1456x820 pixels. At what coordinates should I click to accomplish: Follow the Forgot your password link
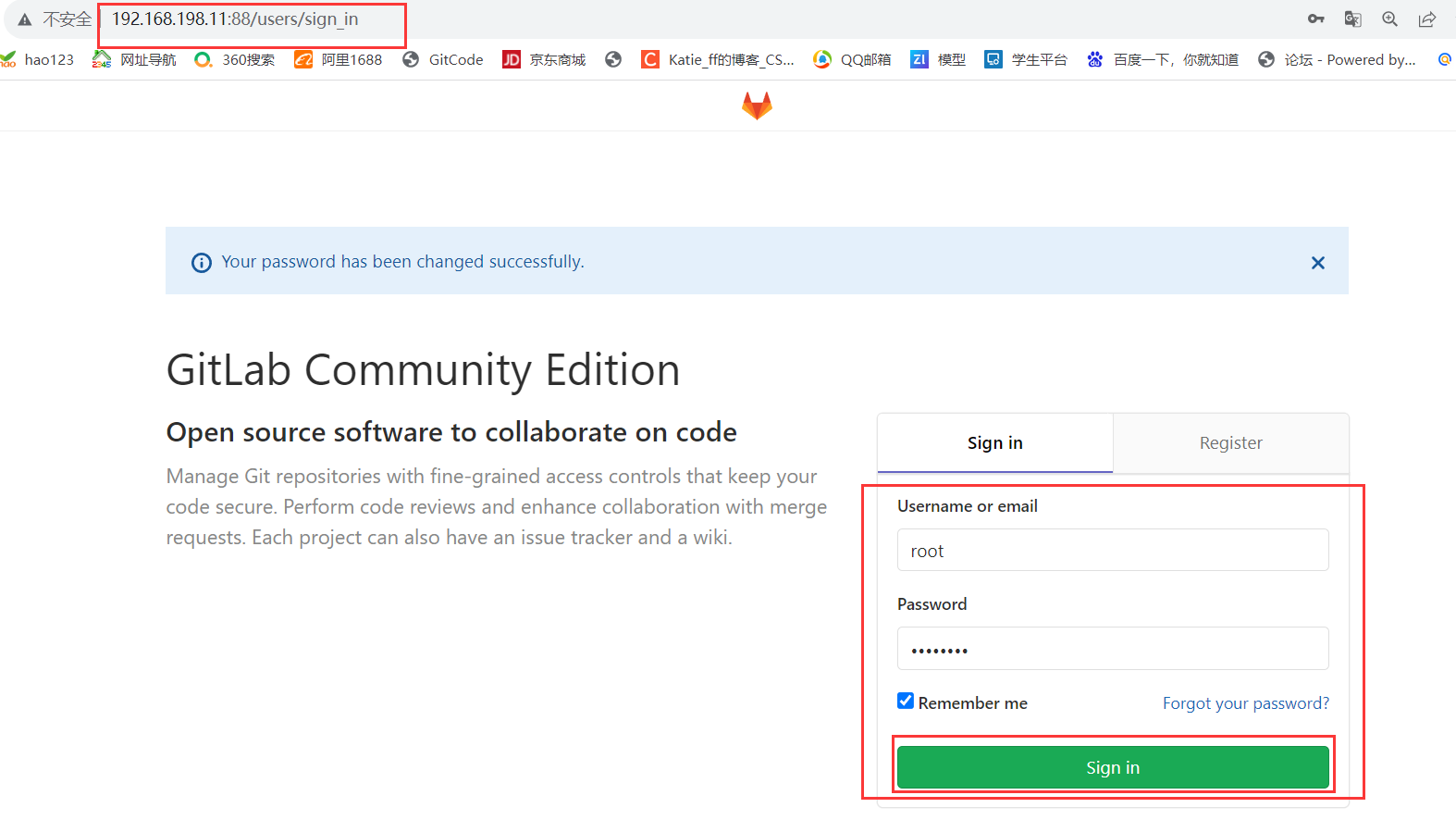tap(1246, 703)
